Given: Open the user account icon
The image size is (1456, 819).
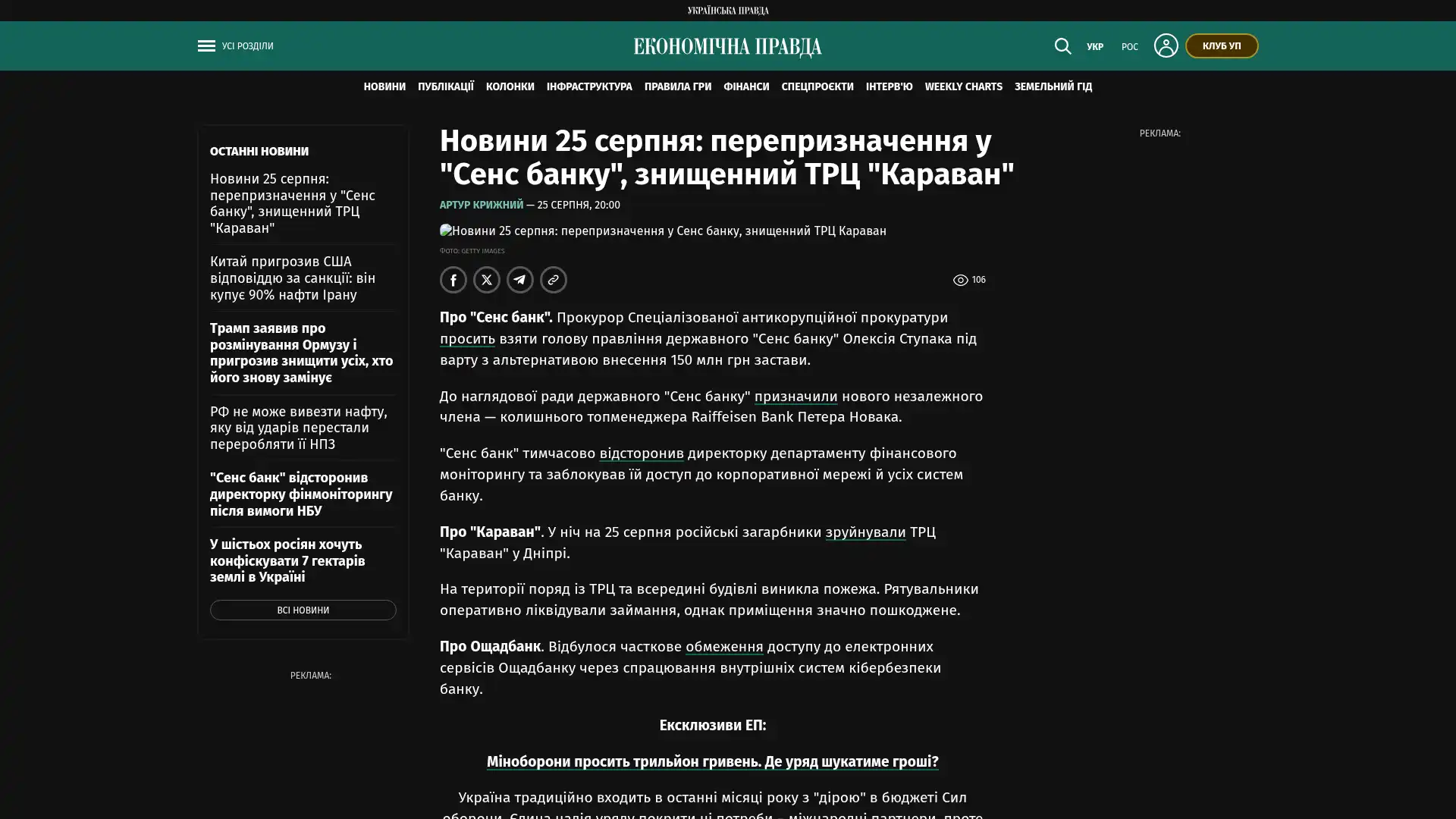Looking at the screenshot, I should point(1166,45).
